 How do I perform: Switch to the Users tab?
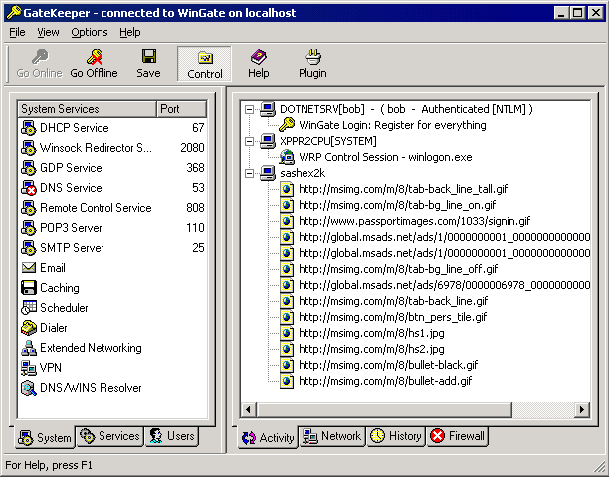click(171, 436)
